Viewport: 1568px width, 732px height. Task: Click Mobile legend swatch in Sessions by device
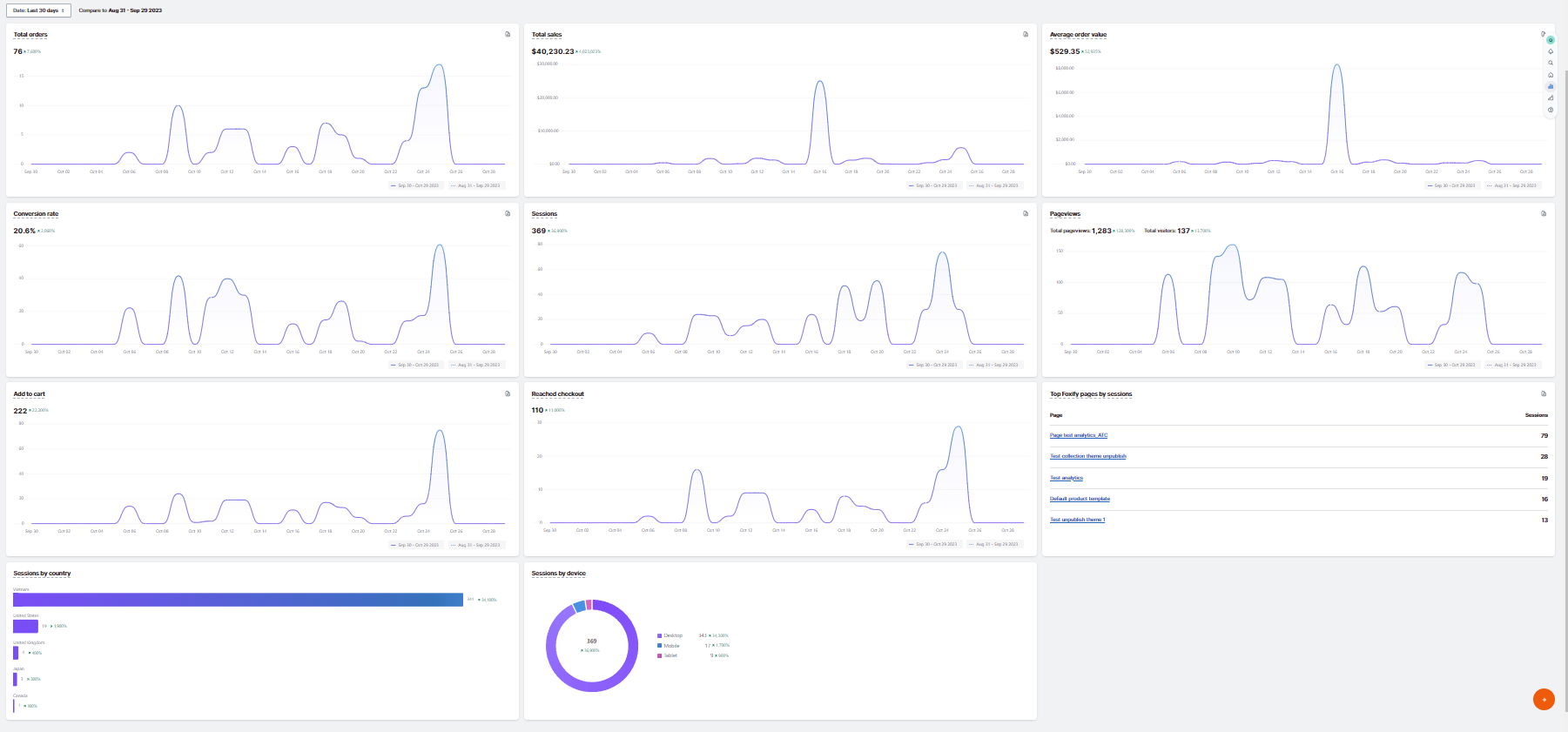click(x=659, y=646)
